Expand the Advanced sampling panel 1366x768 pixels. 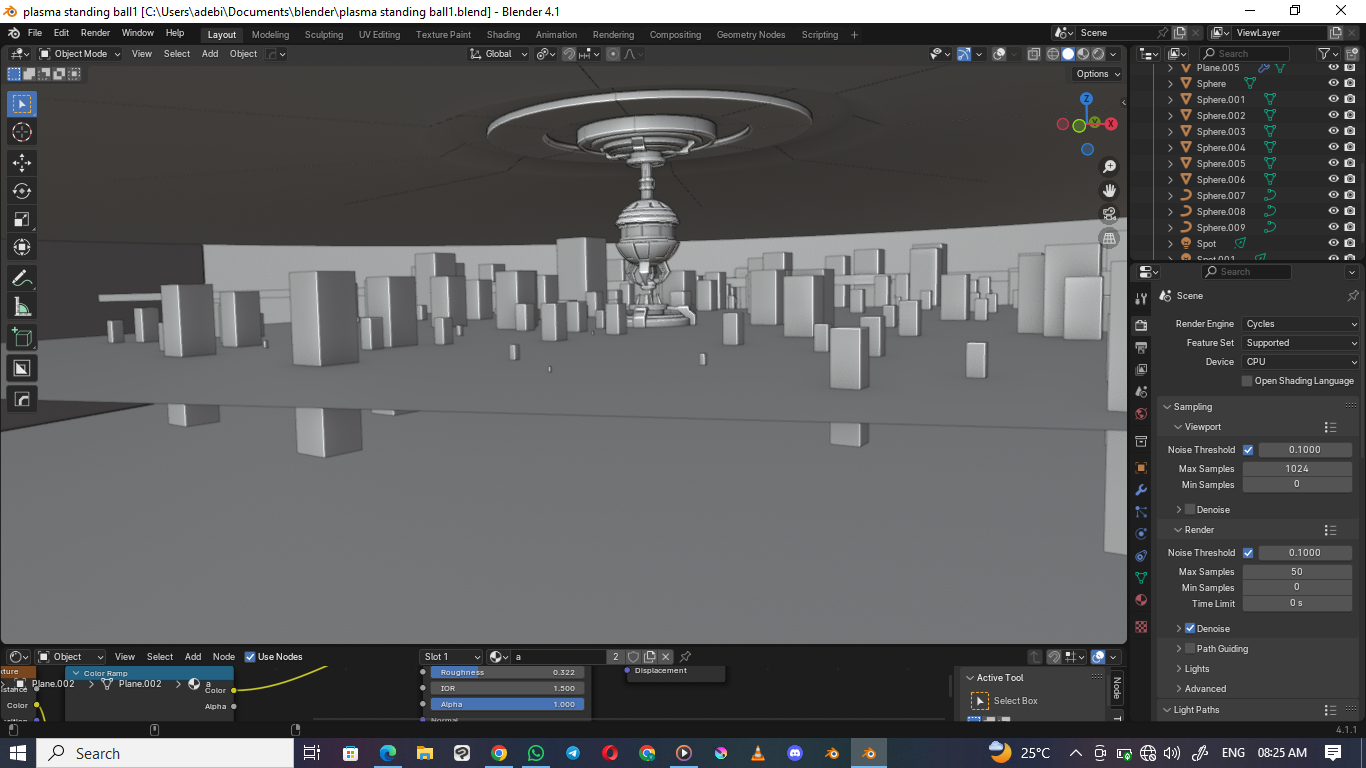pyautogui.click(x=1179, y=689)
